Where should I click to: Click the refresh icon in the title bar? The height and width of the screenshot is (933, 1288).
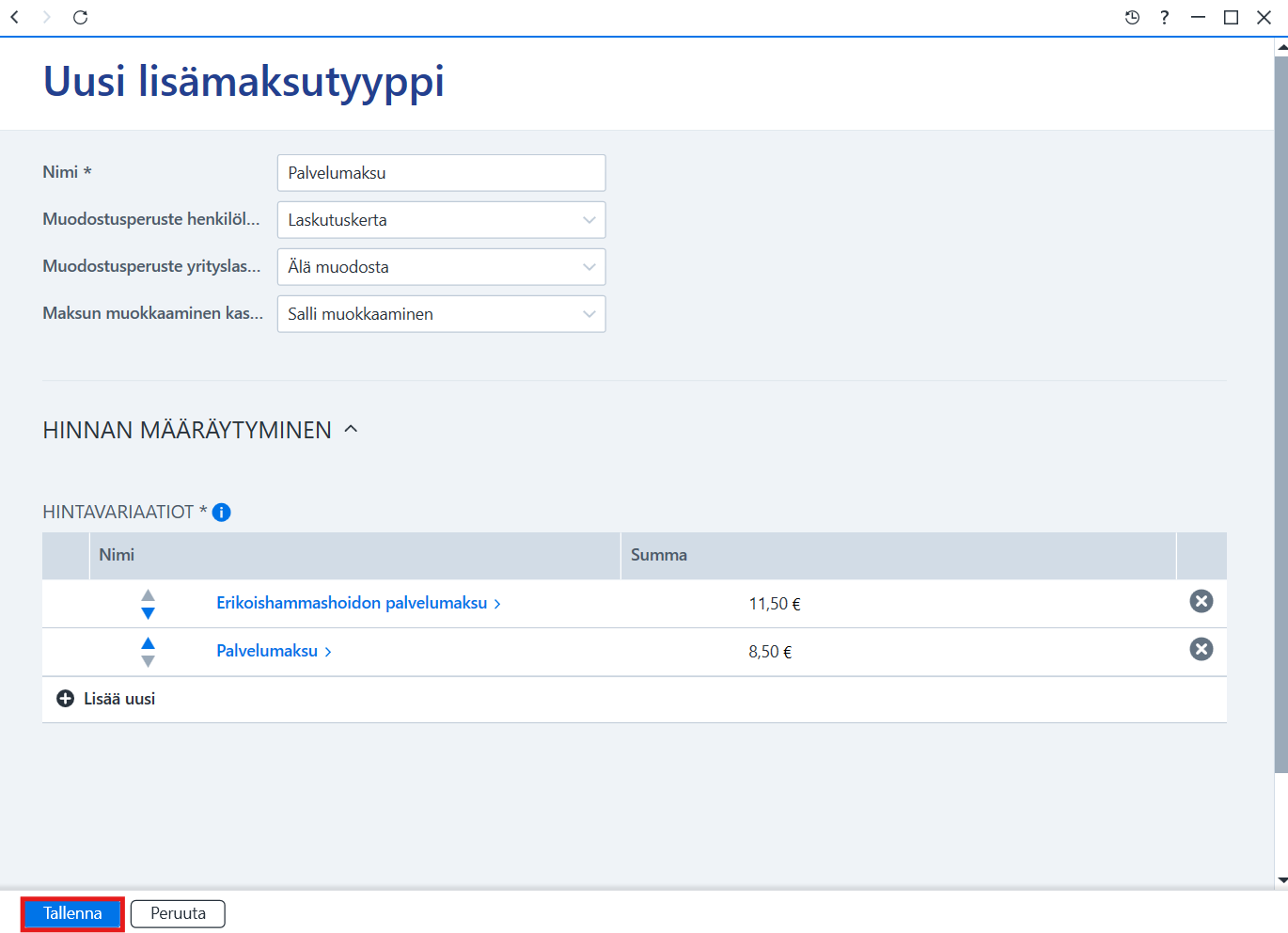point(81,17)
